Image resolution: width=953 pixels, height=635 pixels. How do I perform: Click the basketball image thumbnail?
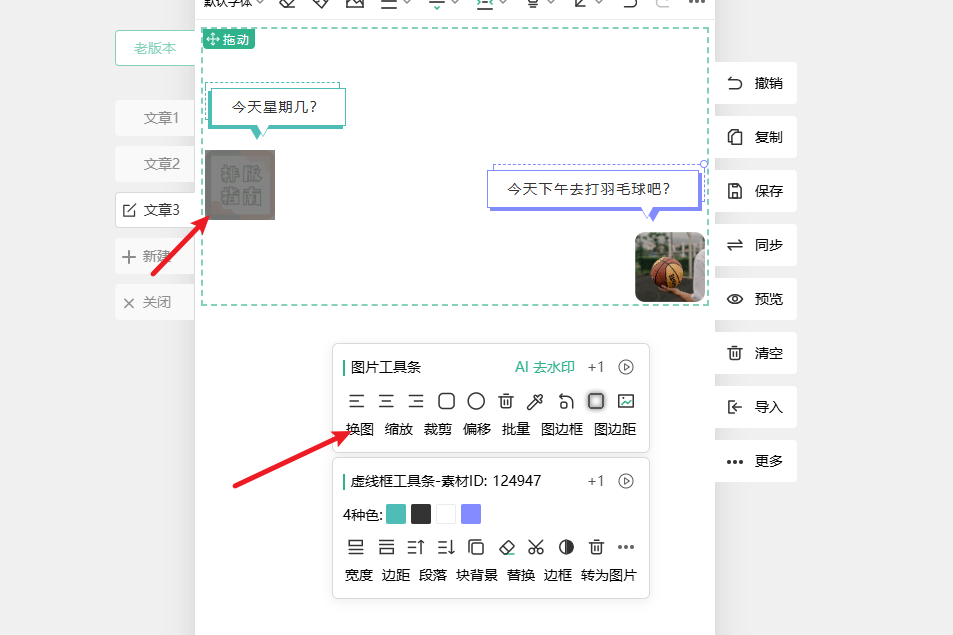tap(669, 267)
